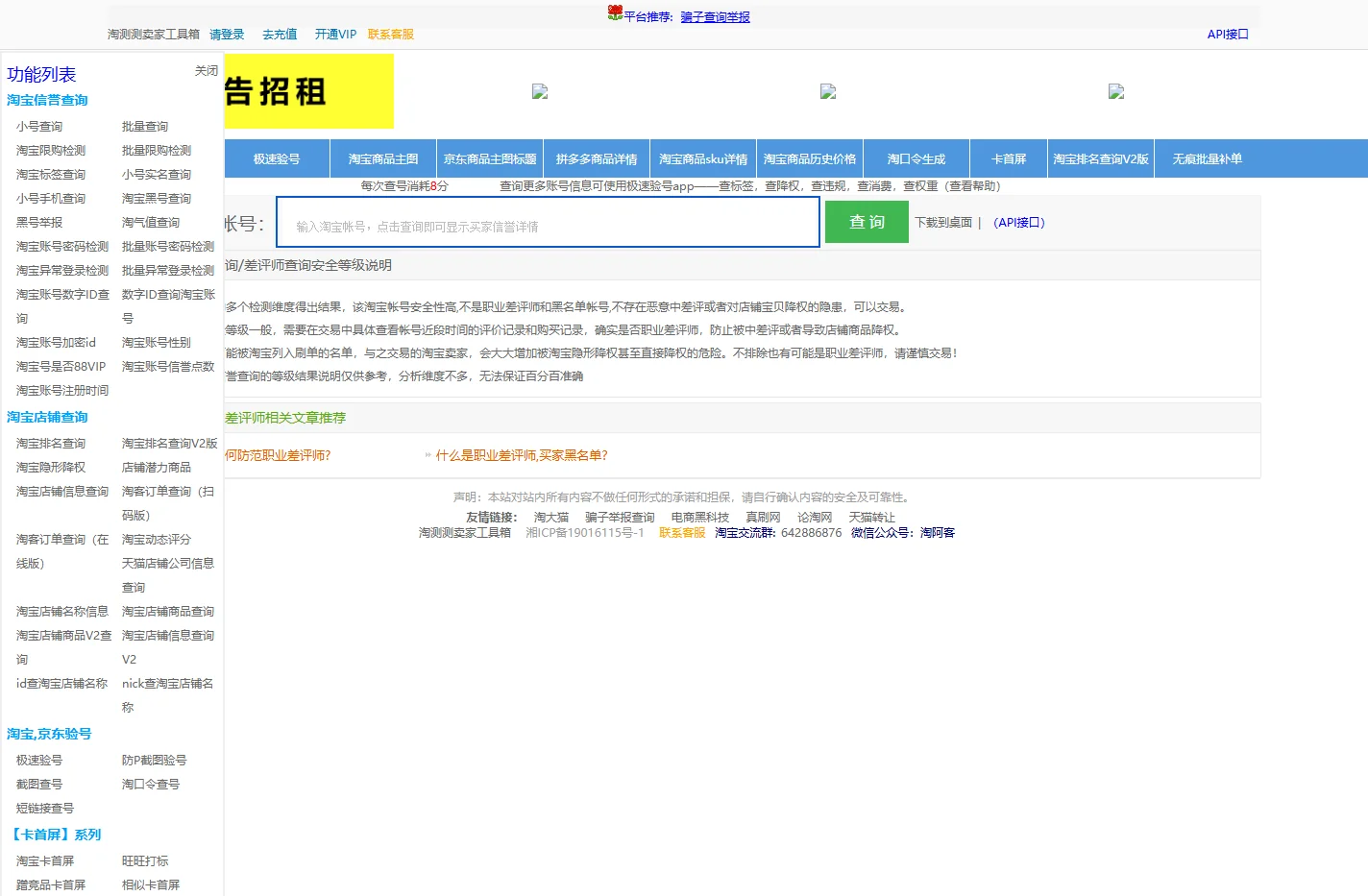
Task: Switch to the 淘宝商品主图 tab
Action: tap(383, 159)
